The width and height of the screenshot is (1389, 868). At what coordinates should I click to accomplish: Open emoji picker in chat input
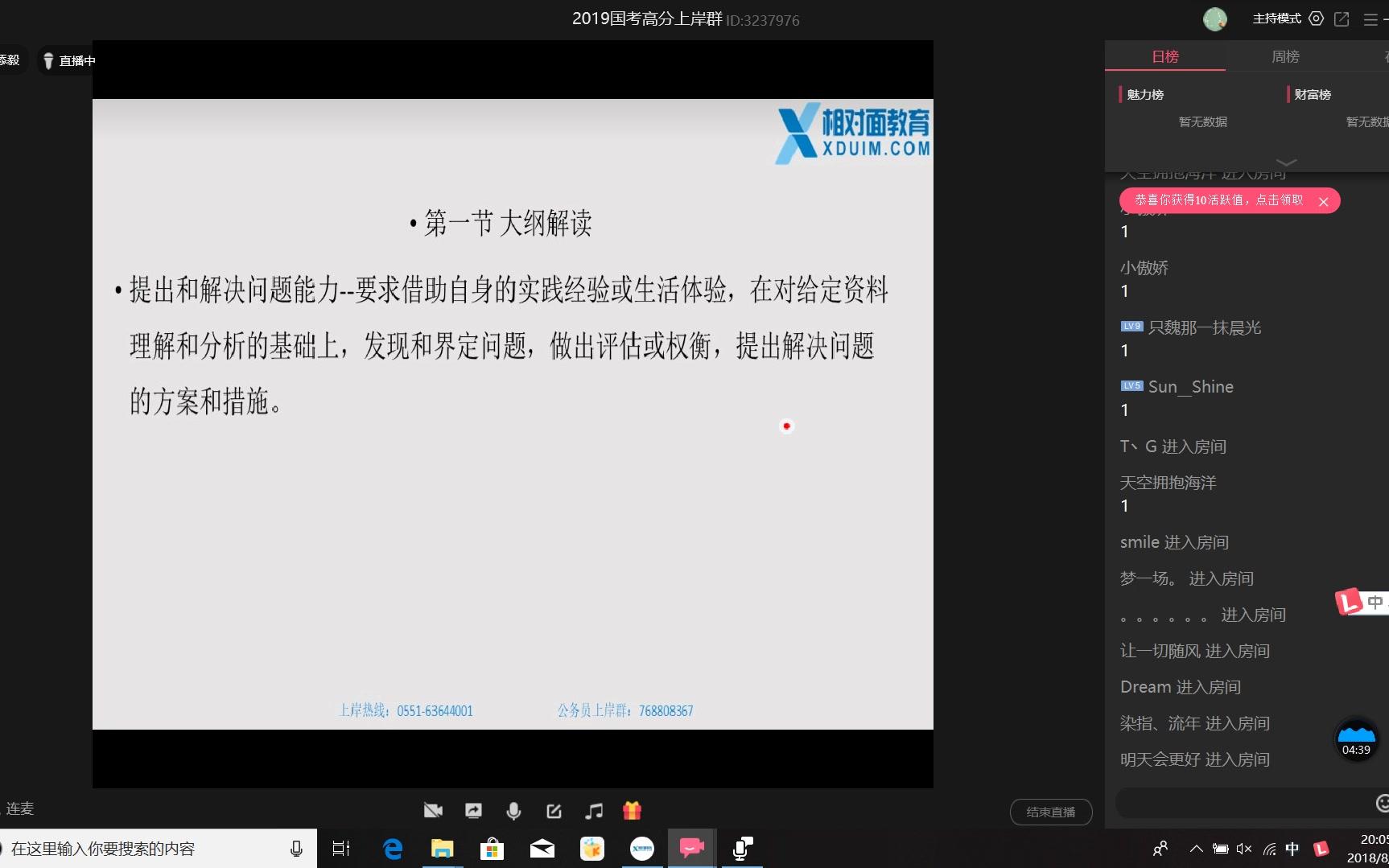[x=1382, y=803]
